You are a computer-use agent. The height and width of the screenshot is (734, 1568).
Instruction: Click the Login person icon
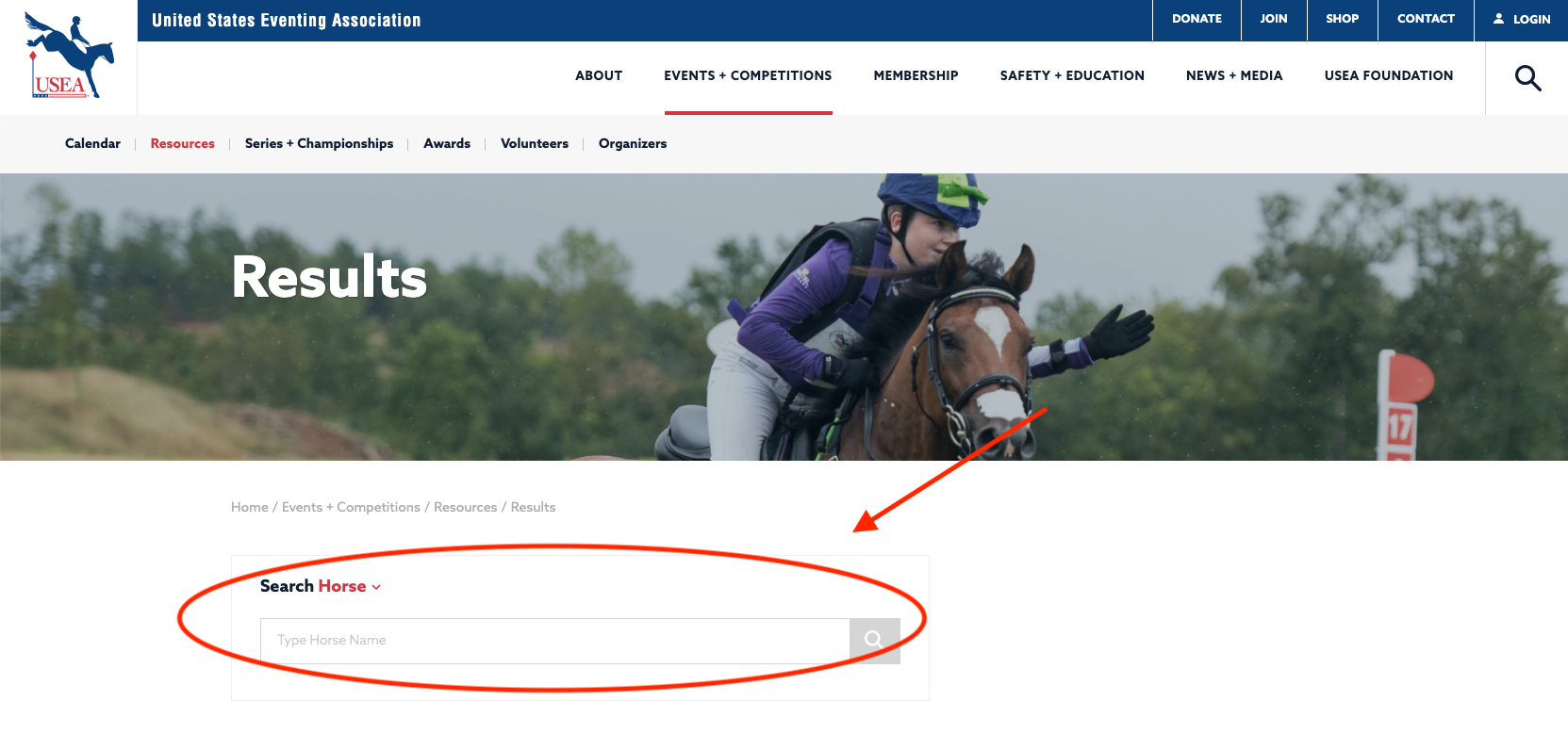click(1498, 19)
